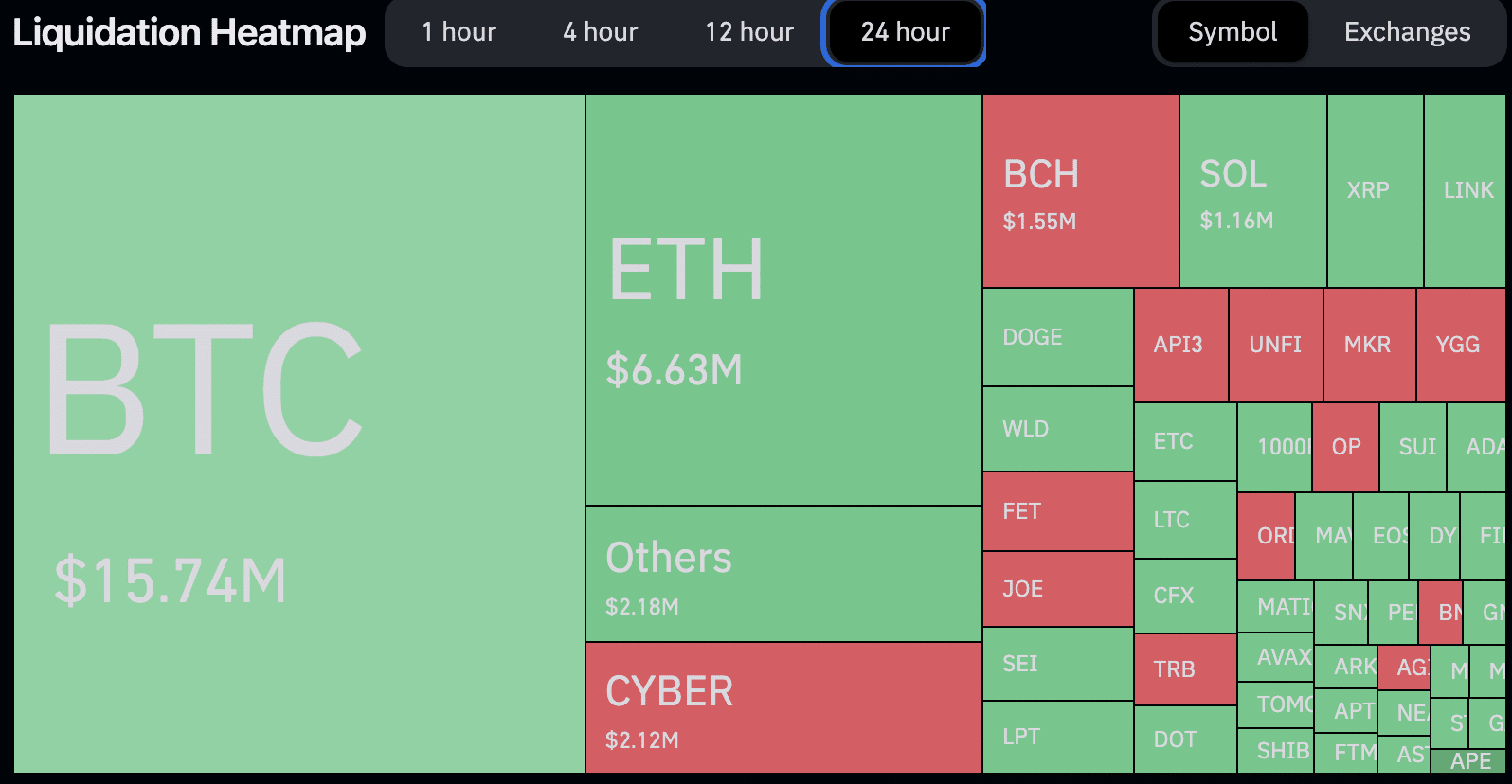The width and height of the screenshot is (1512, 784).
Task: Open the red FET tile
Action: (1057, 511)
